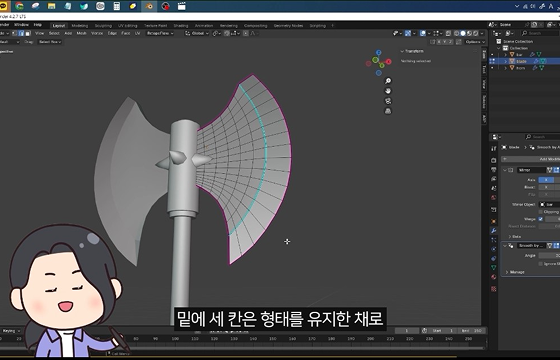Open the Global orientation dropdown
The width and height of the screenshot is (560, 360).
pyautogui.click(x=196, y=33)
